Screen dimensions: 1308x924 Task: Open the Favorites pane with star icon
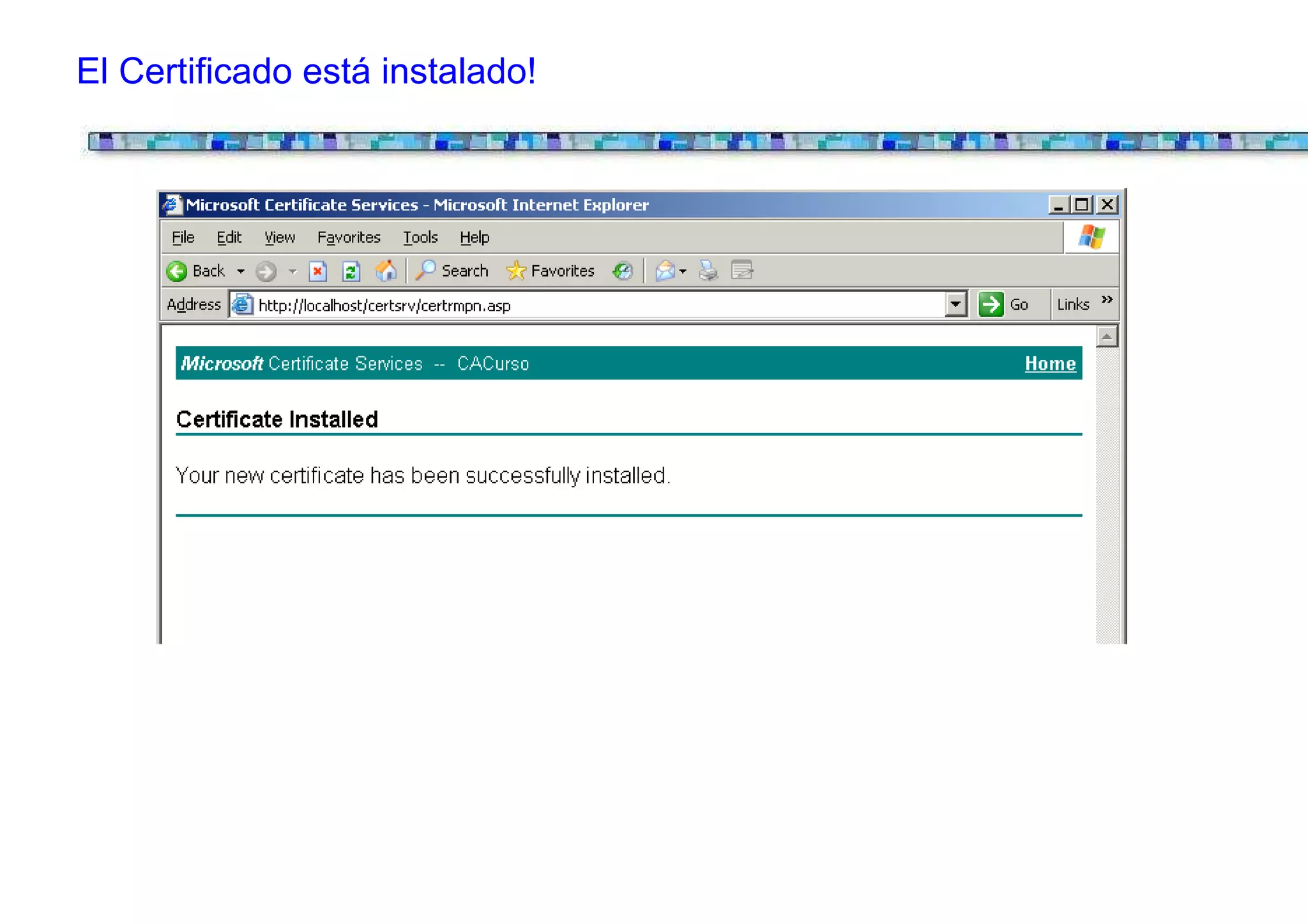550,271
